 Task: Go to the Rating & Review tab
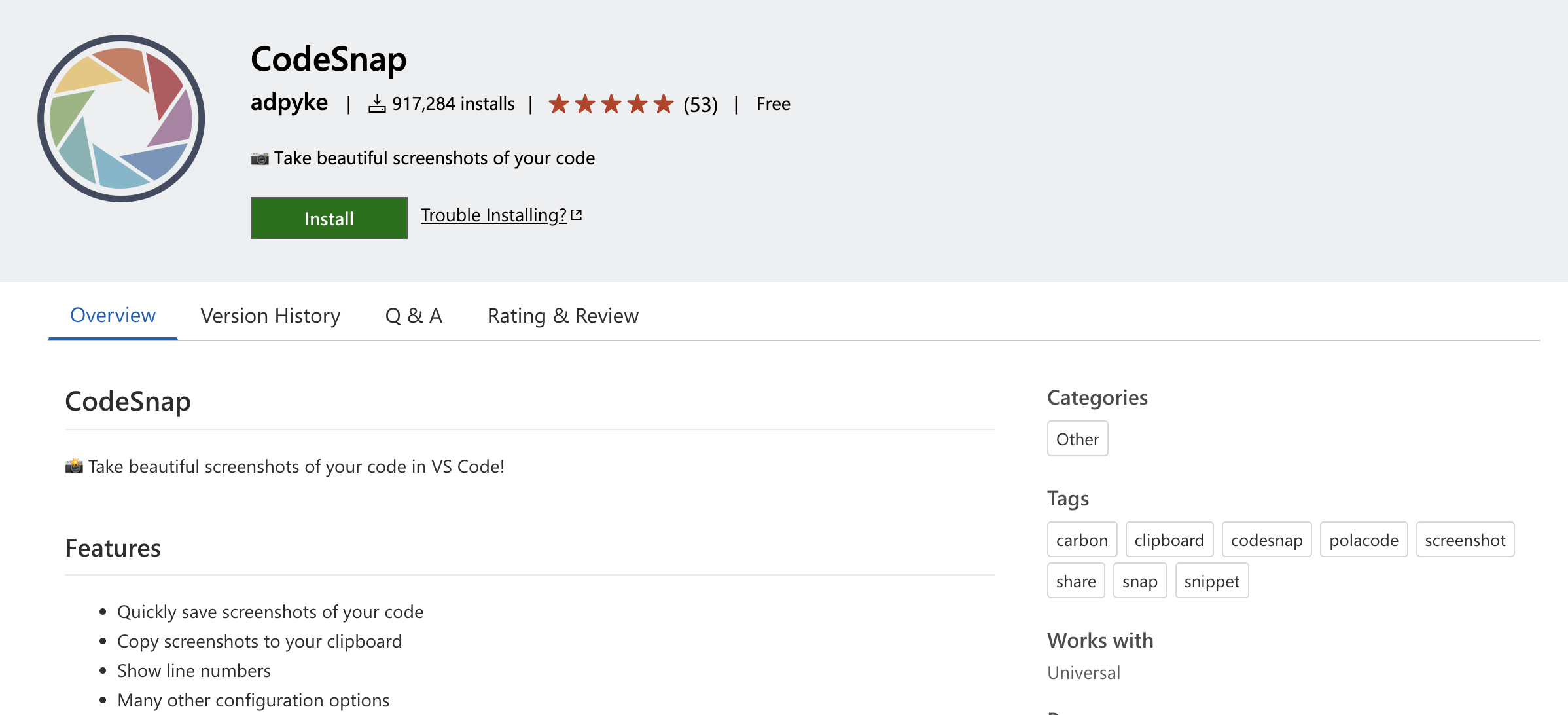coord(563,316)
